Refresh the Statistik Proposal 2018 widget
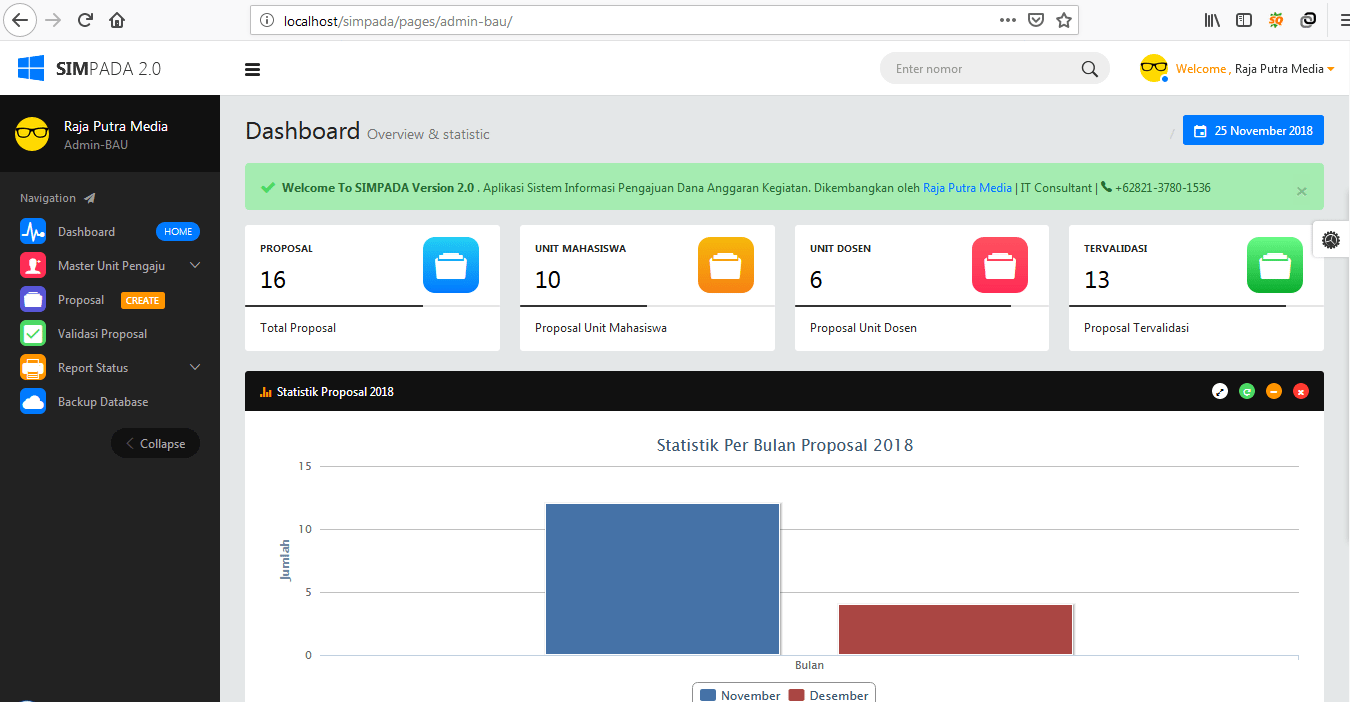Screen dimensions: 1350x702 pyautogui.click(x=1246, y=391)
